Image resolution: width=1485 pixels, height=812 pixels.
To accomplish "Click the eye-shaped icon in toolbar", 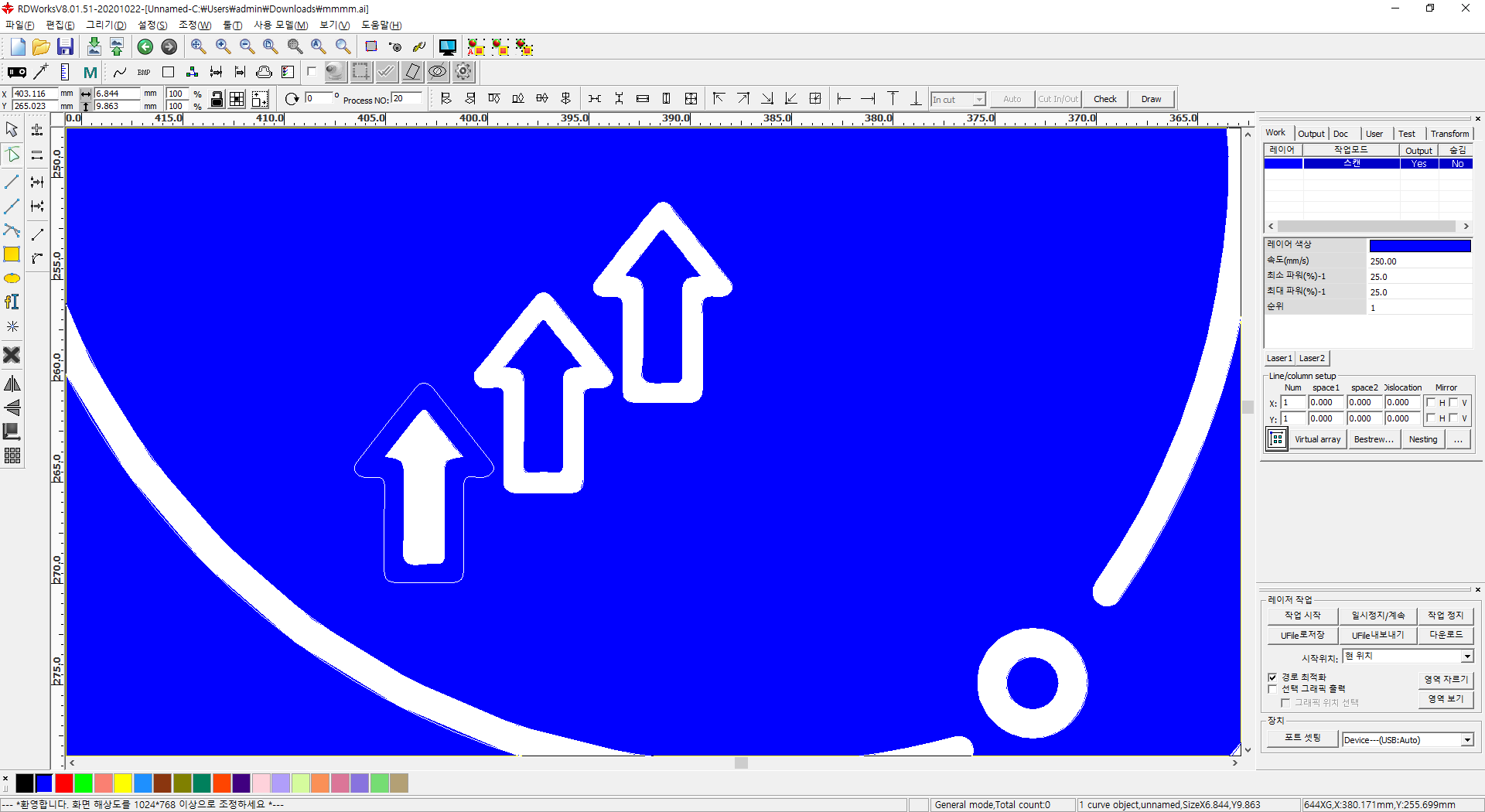I will coord(438,73).
